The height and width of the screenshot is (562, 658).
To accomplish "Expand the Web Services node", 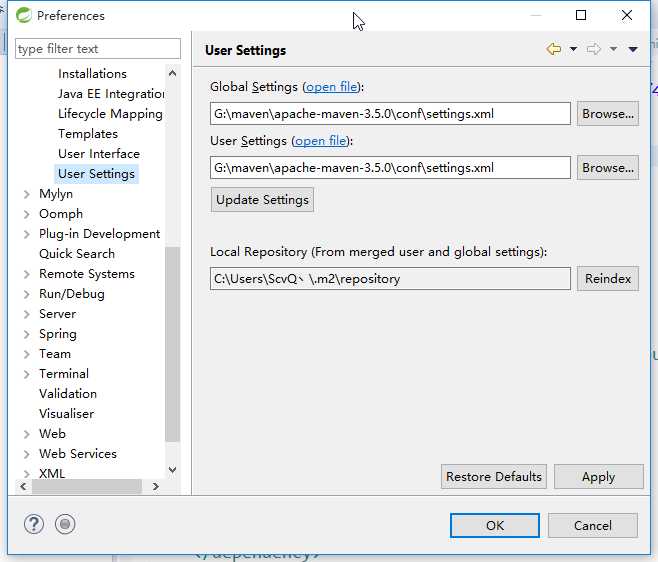I will pyautogui.click(x=26, y=454).
